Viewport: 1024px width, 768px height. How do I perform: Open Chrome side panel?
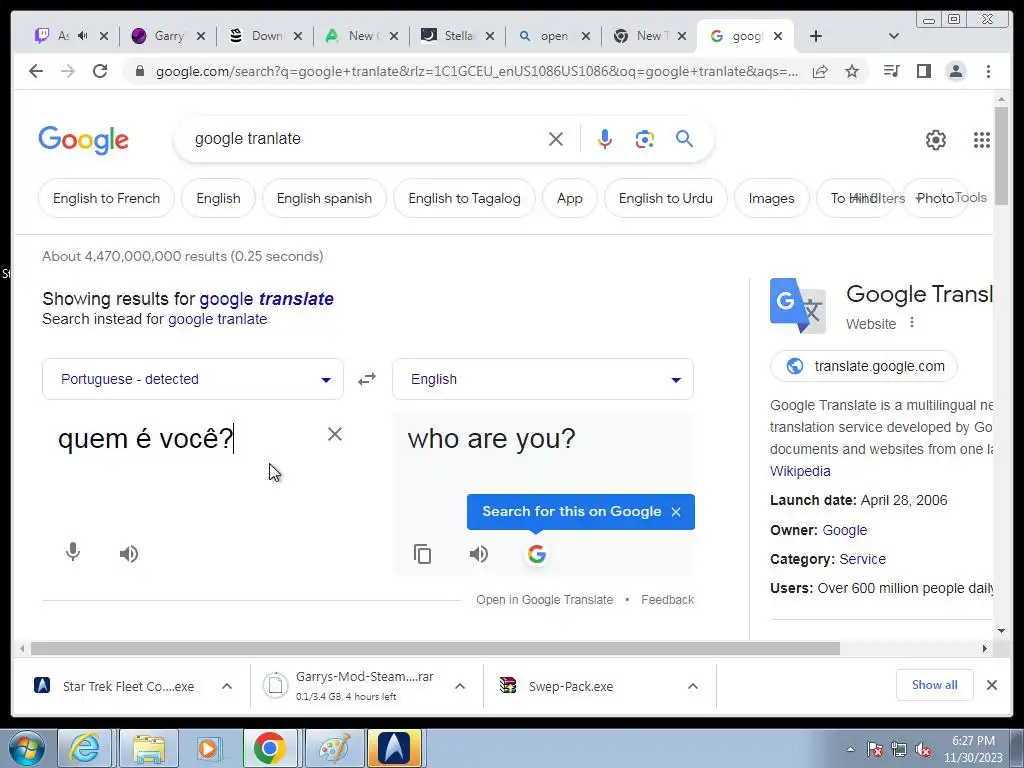[x=923, y=71]
